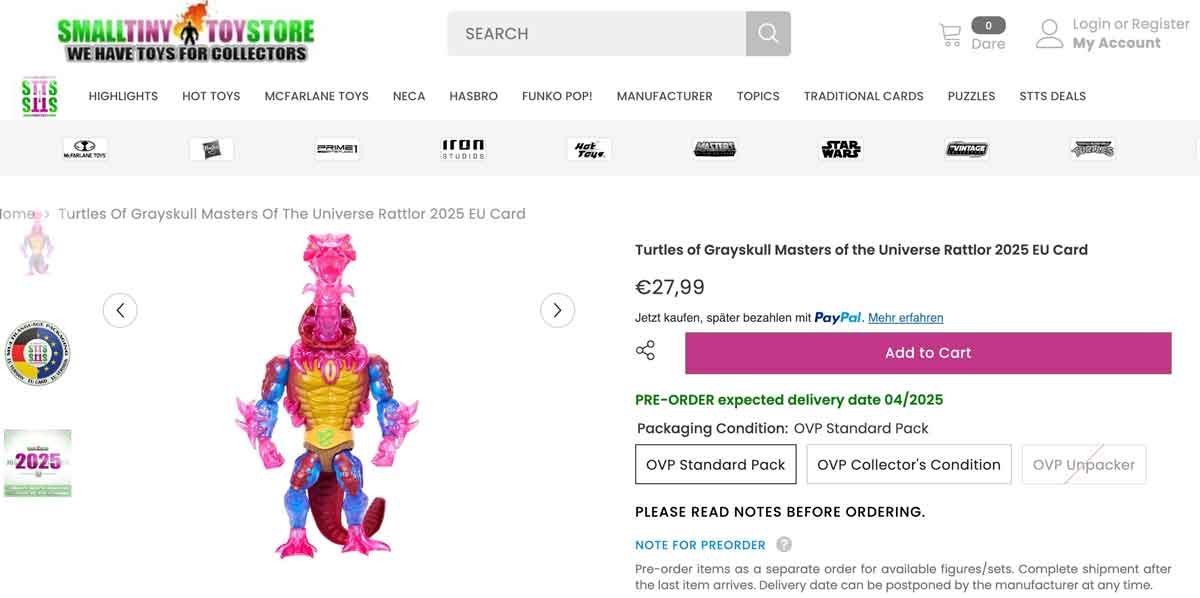Open the Masters of the Universe brand page
Image resolution: width=1200 pixels, height=598 pixels.
coord(714,148)
